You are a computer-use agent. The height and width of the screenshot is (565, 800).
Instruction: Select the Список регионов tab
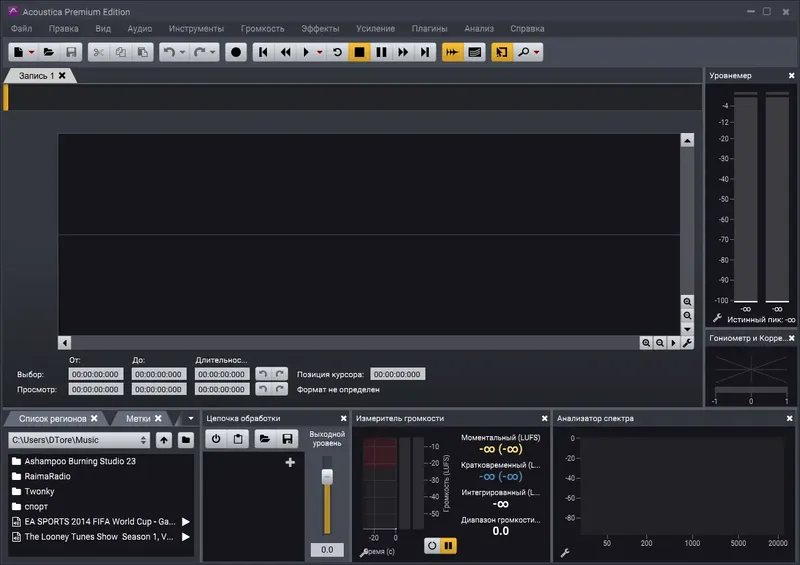(53, 419)
